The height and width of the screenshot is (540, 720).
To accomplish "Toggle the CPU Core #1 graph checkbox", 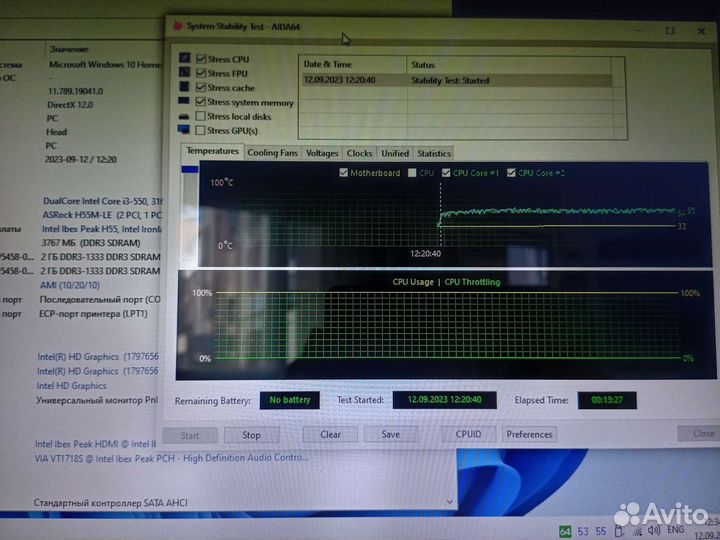I will point(446,173).
